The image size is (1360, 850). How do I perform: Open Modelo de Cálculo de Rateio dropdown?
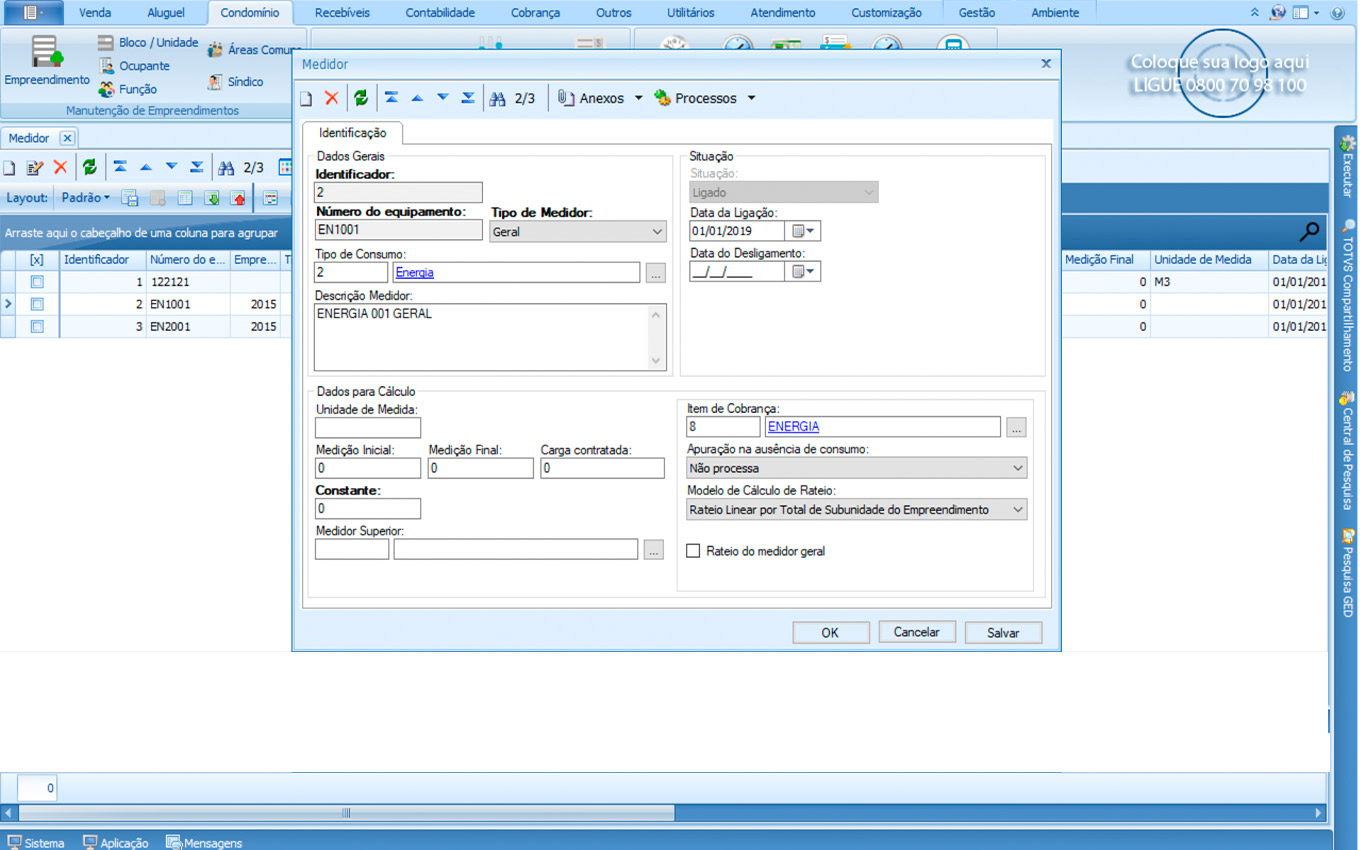pos(856,510)
